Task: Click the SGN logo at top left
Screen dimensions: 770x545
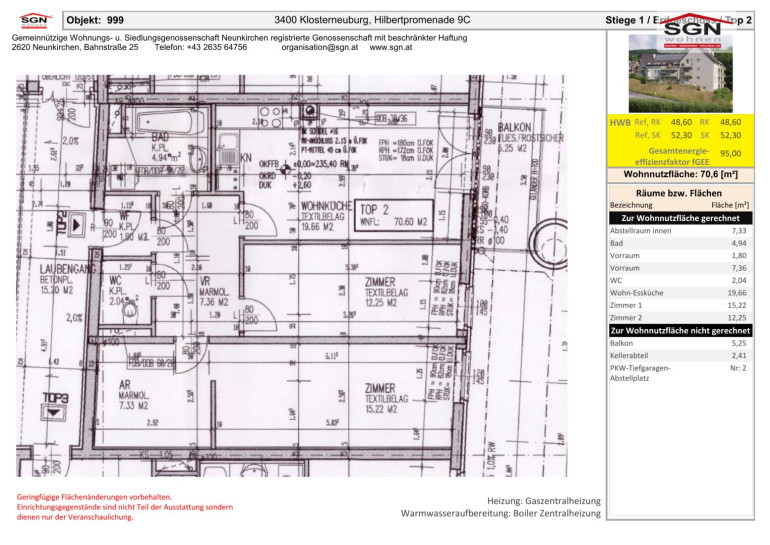Action: point(35,21)
